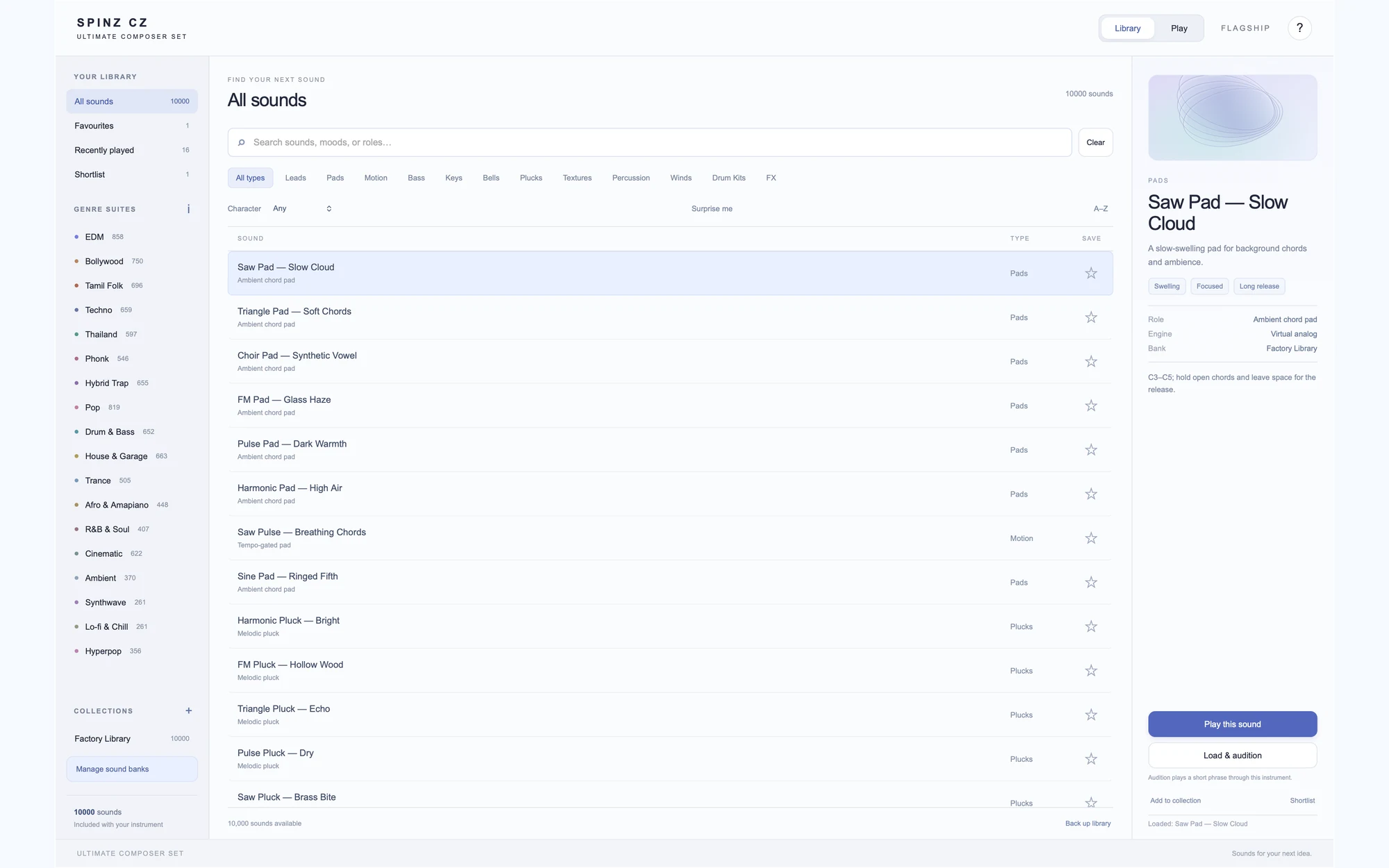The image size is (1389, 868).
Task: Open Genre Suites info icon
Action: click(x=188, y=209)
